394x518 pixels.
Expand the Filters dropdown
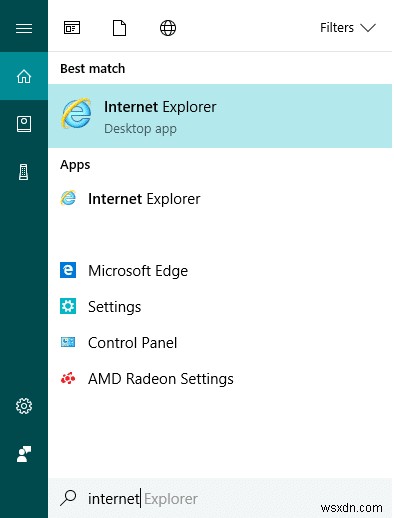(x=348, y=28)
